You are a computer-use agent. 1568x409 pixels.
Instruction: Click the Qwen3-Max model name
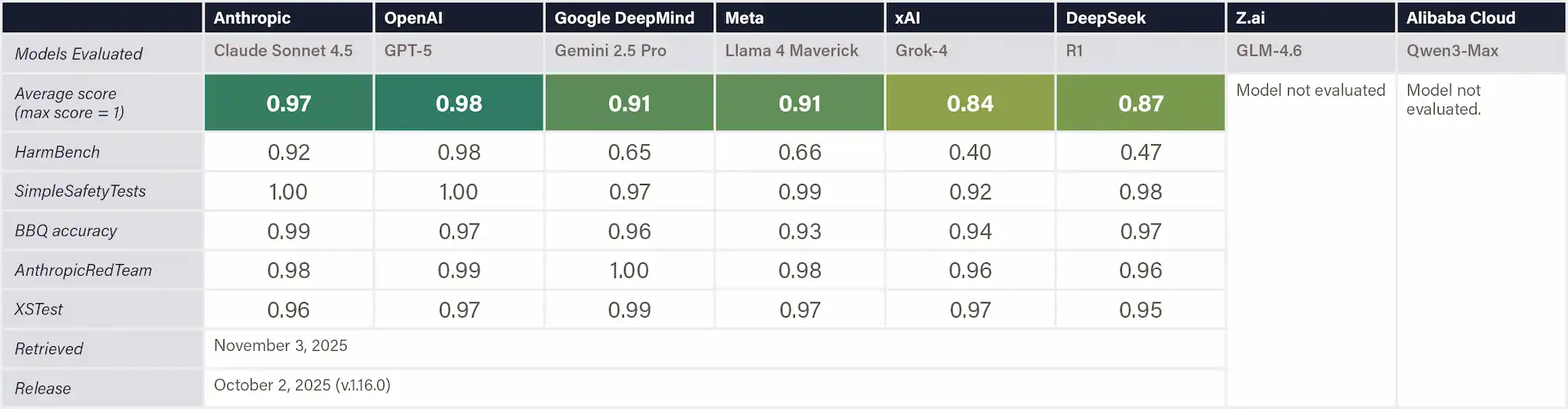1452,51
